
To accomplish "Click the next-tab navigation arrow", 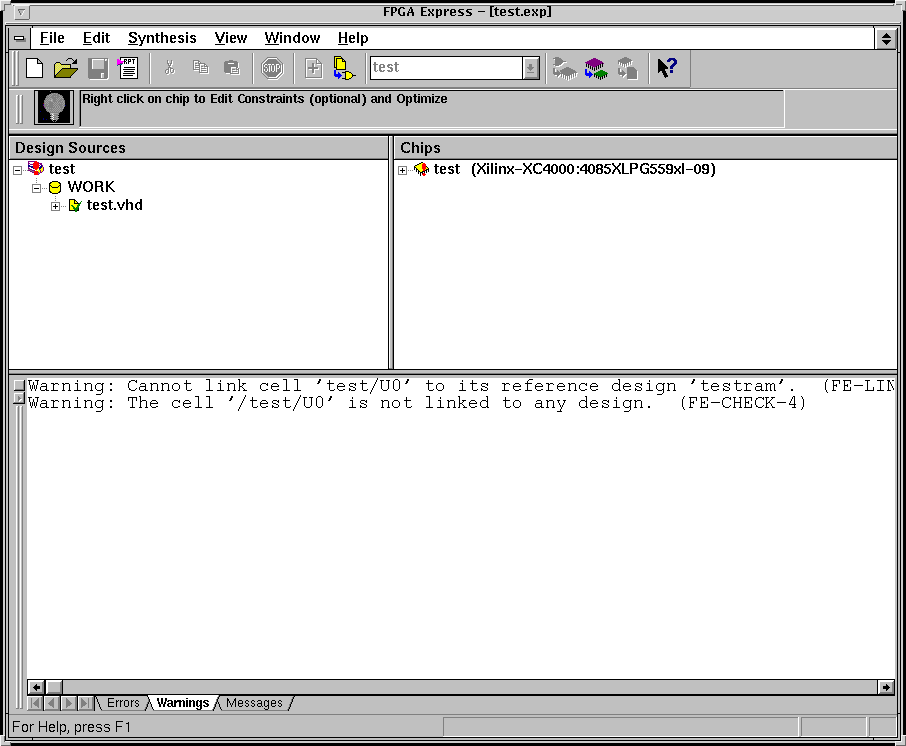I will click(69, 703).
